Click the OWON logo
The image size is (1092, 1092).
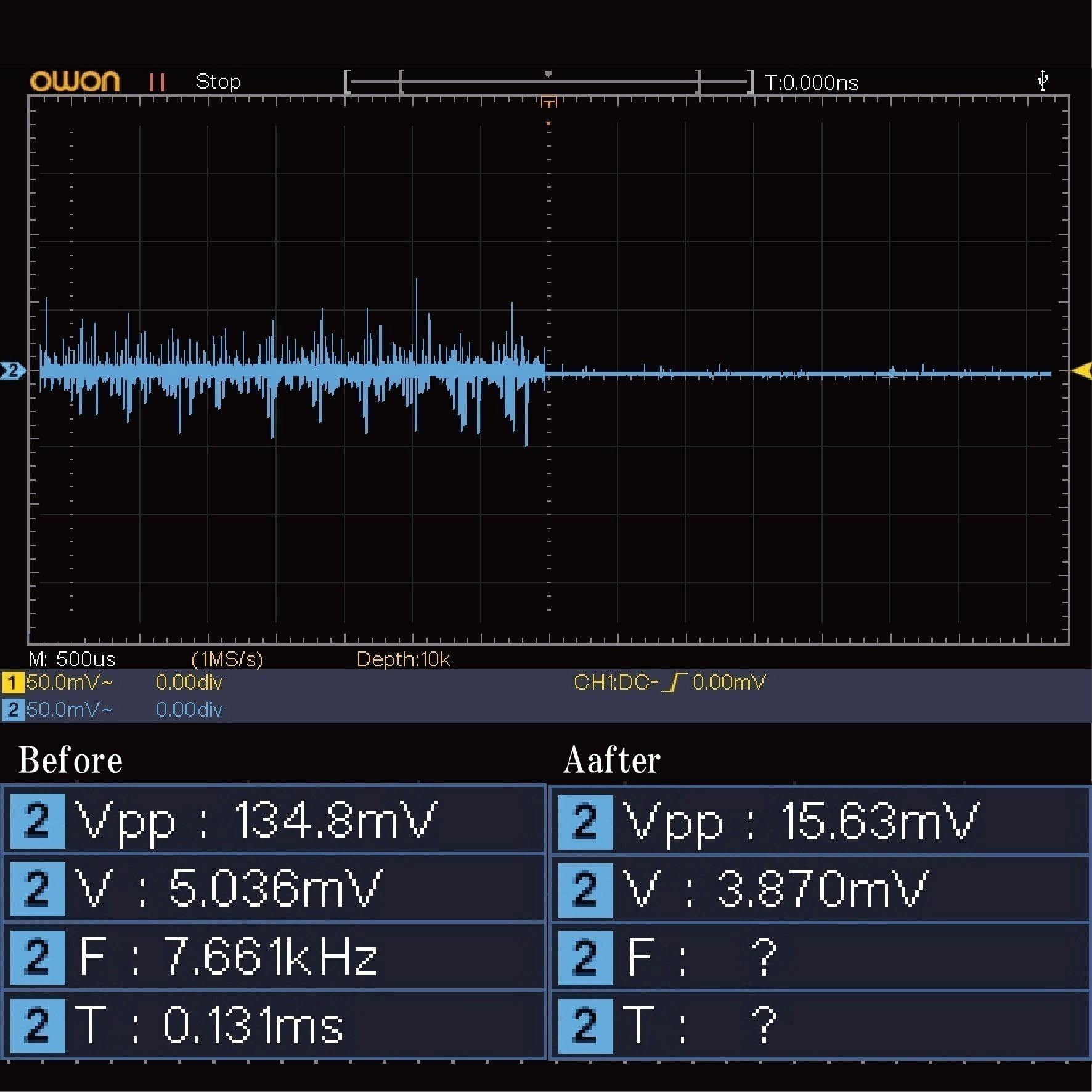pos(75,81)
